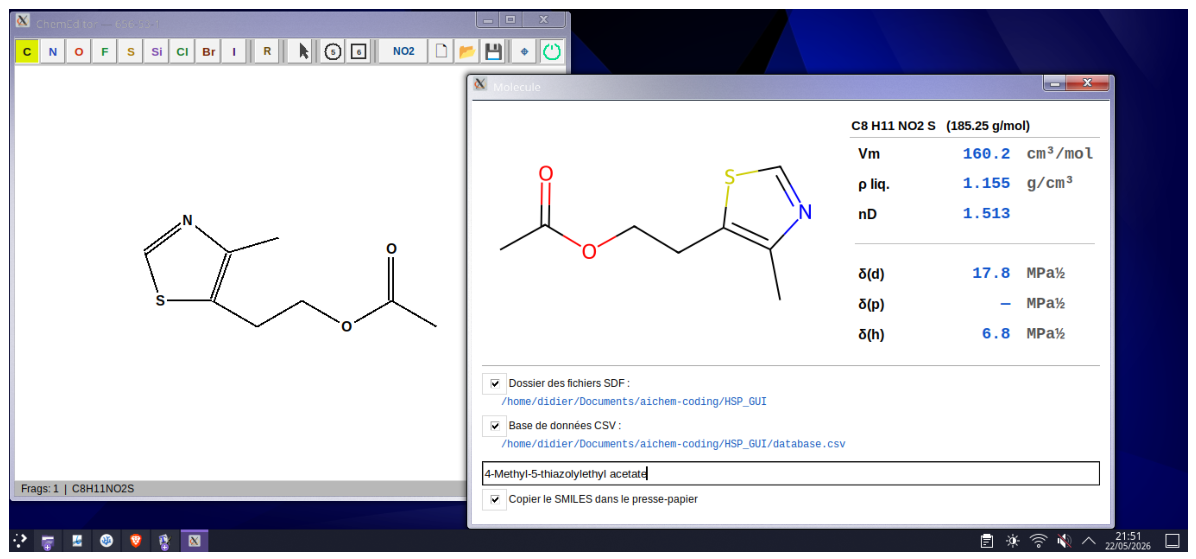Click the ester O atom in editor canvas

pos(346,326)
